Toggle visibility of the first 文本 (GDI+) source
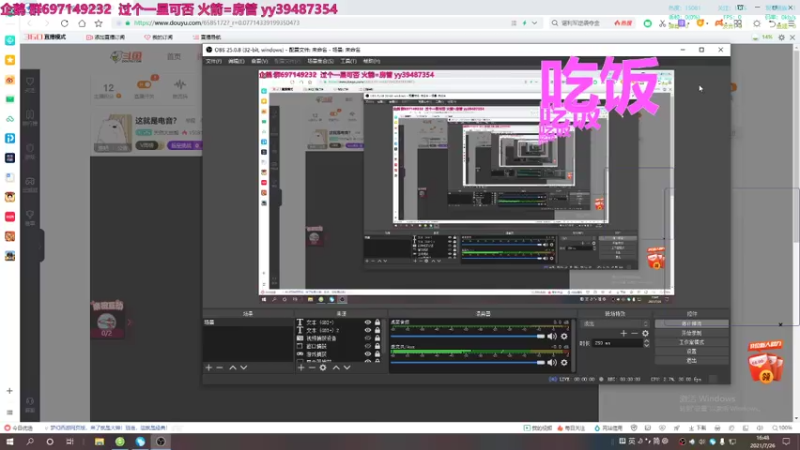This screenshot has width=800, height=450. pyautogui.click(x=367, y=322)
